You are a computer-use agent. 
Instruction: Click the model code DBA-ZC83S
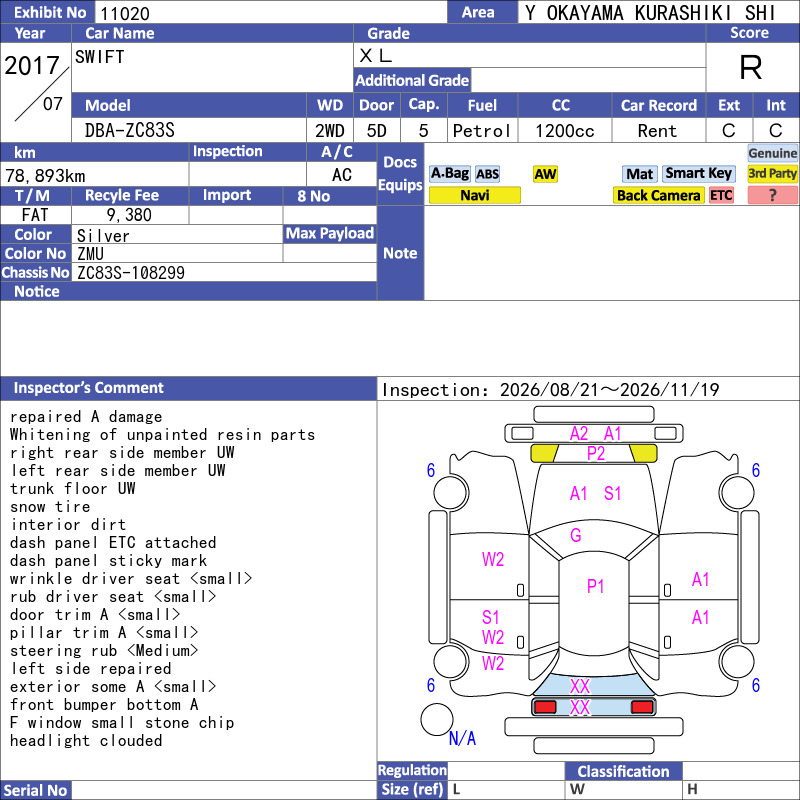coord(130,131)
